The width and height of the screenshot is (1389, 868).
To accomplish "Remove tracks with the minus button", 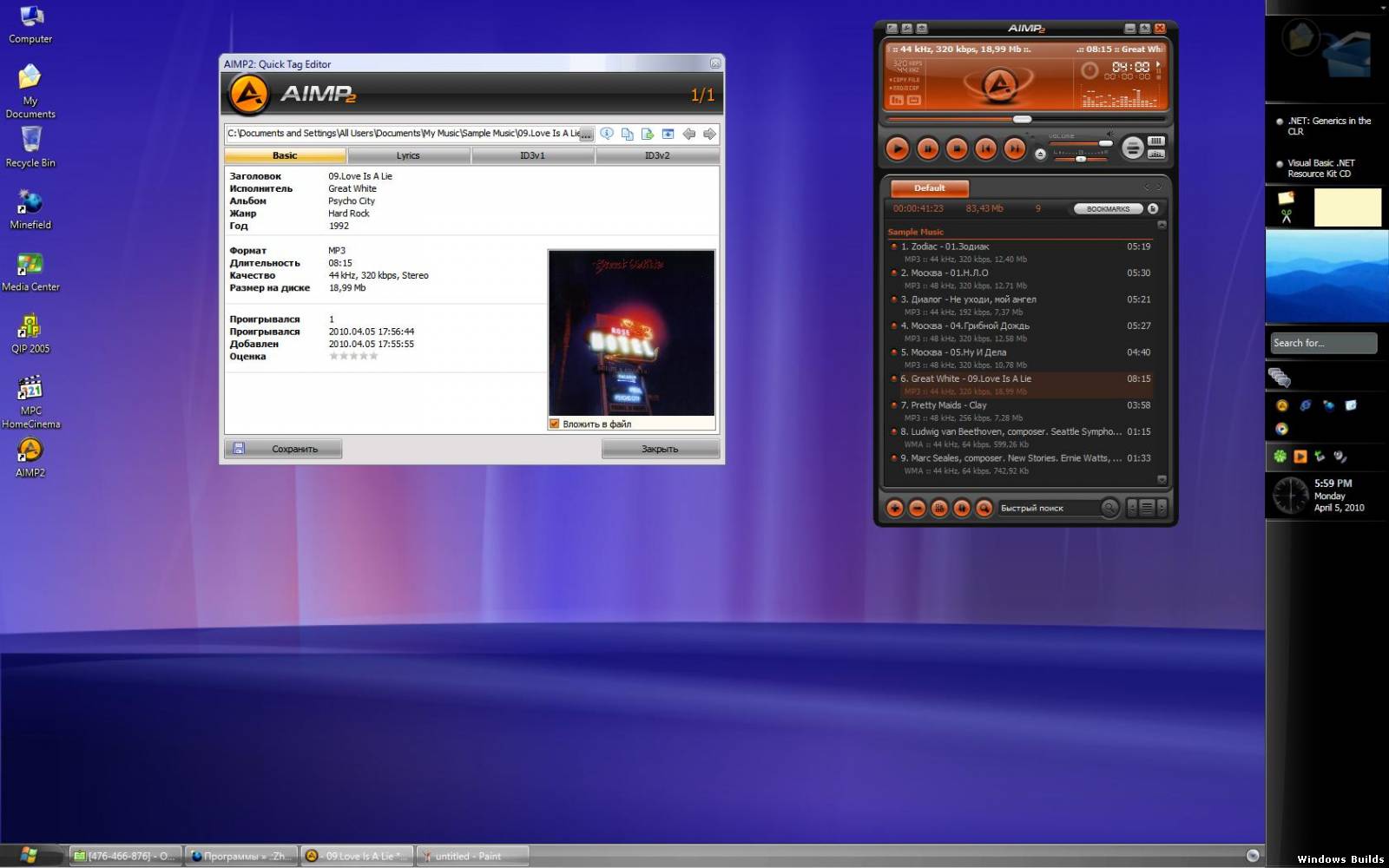I will pos(917,509).
